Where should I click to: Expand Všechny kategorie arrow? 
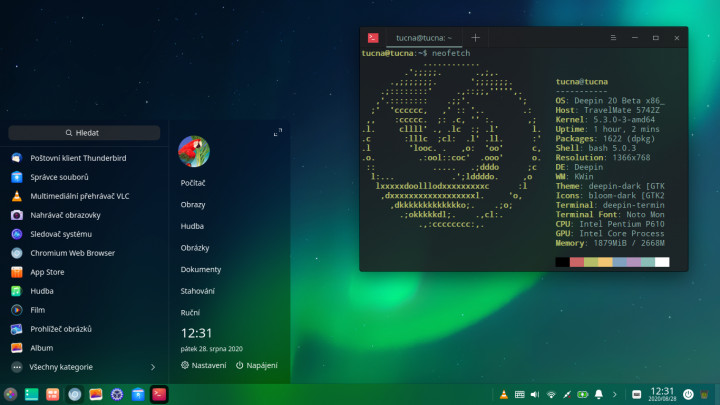click(x=153, y=367)
